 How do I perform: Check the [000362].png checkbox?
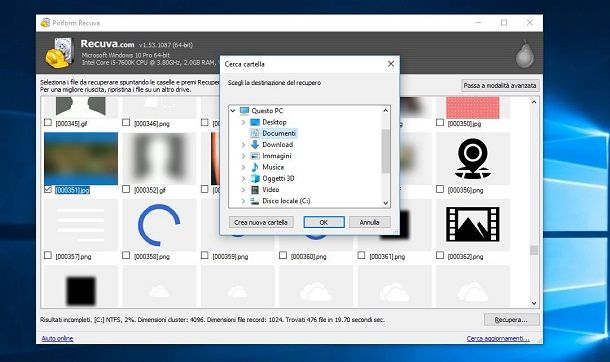pos(440,255)
